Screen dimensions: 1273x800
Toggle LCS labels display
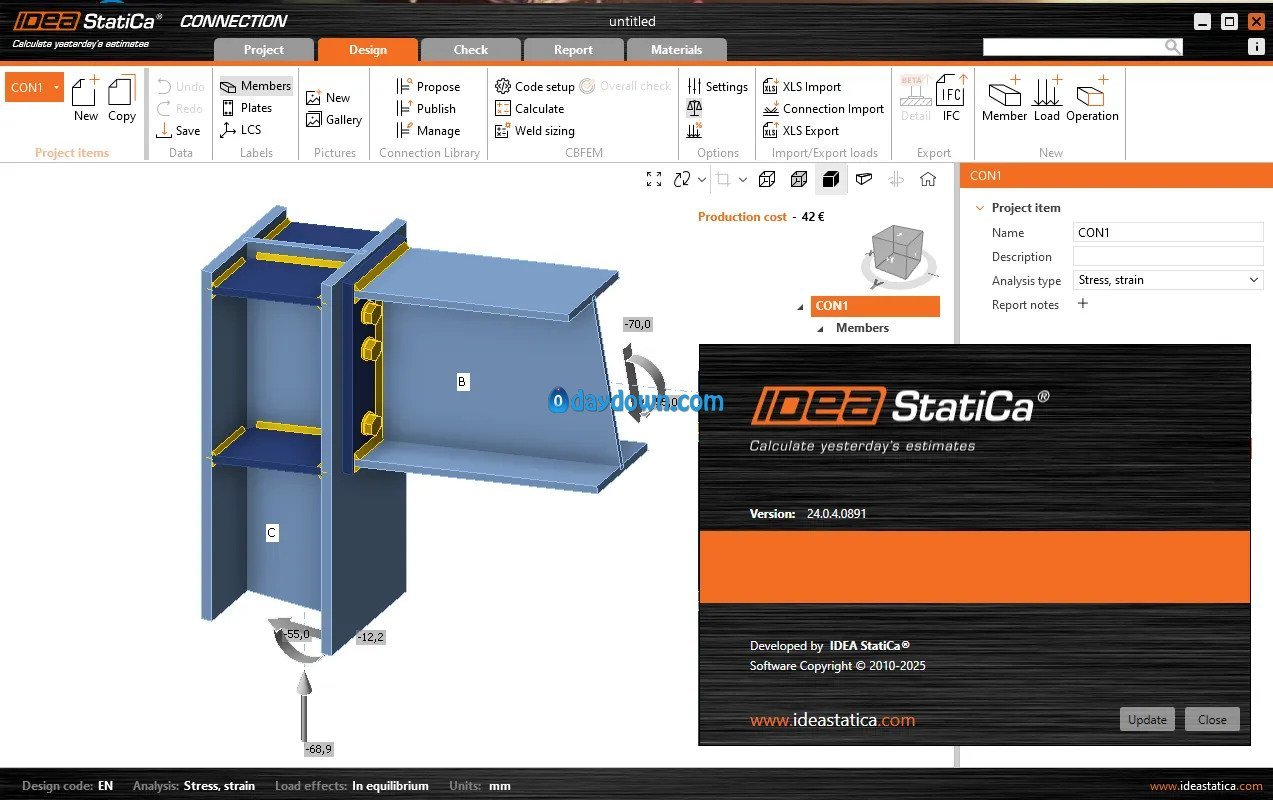pos(241,130)
